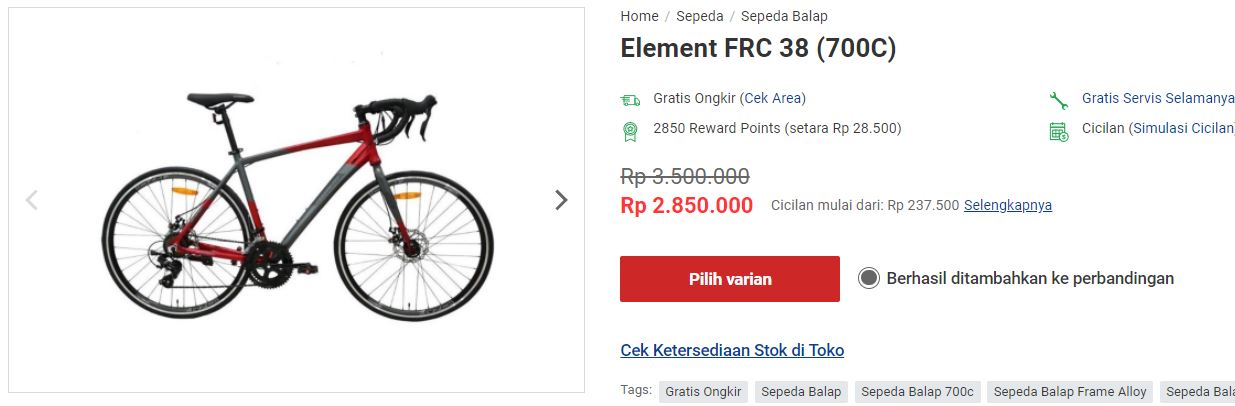Click the Sepeda Balap Frame Alloy tag
1235x406 pixels.
coord(1070,392)
